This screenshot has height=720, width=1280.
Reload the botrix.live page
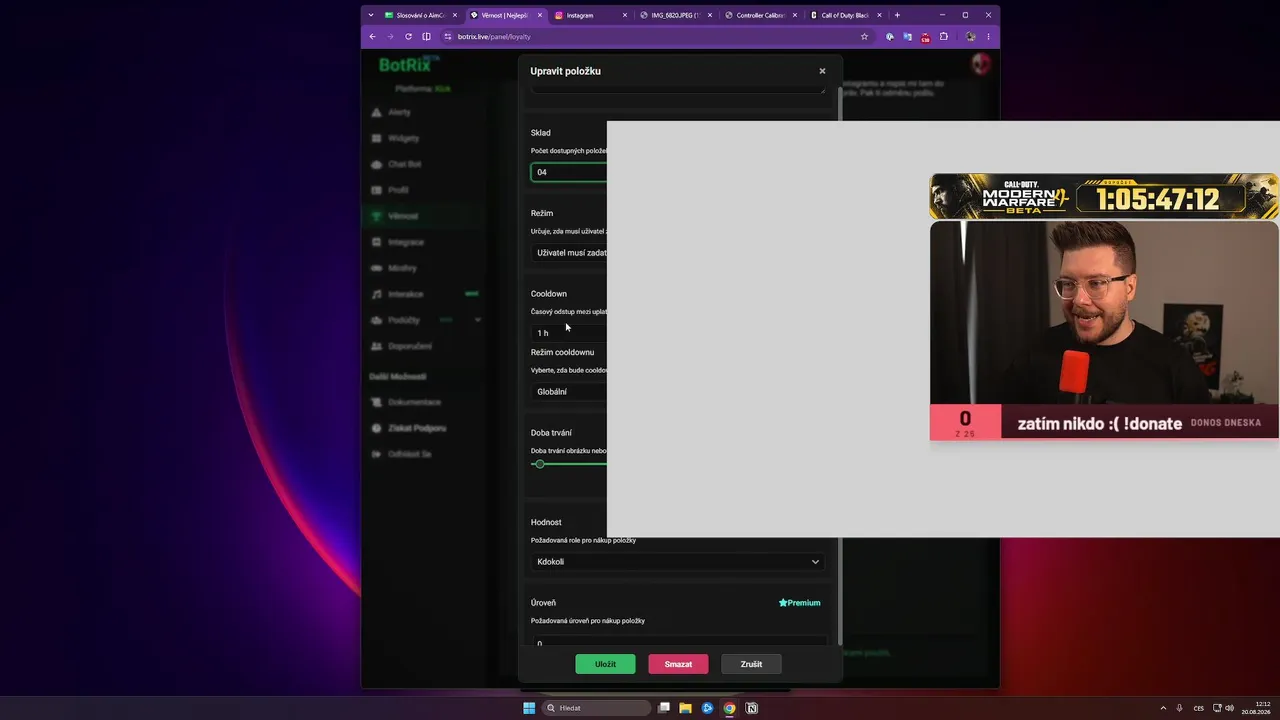tap(408, 37)
